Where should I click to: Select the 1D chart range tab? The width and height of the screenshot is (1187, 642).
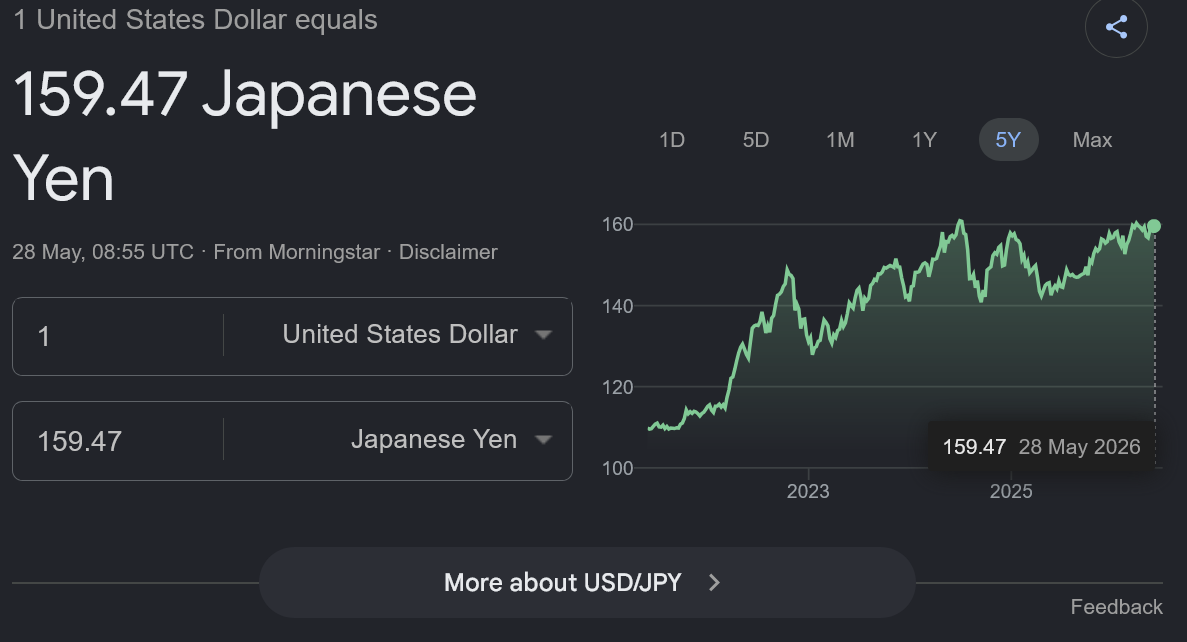coord(671,140)
